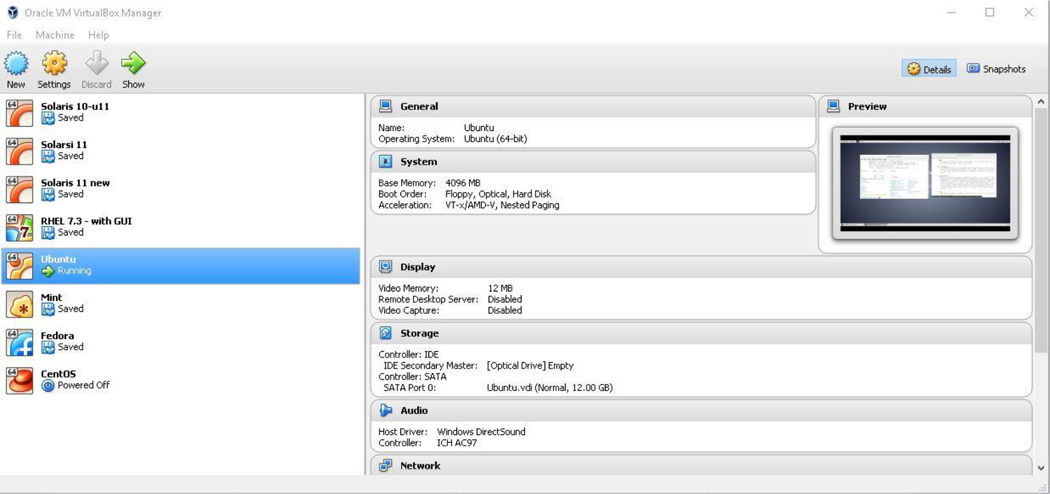Select the Solaris 11 new machine name
This screenshot has width=1050, height=494.
coord(75,182)
